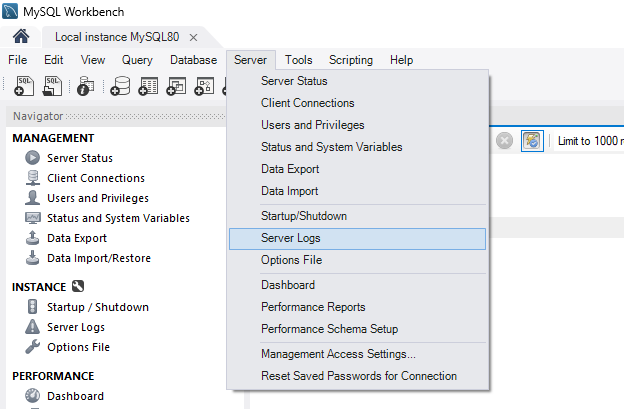Click the instance wrench icon beside INSTANCE
Image resolution: width=624 pixels, height=409 pixels.
coord(78,287)
